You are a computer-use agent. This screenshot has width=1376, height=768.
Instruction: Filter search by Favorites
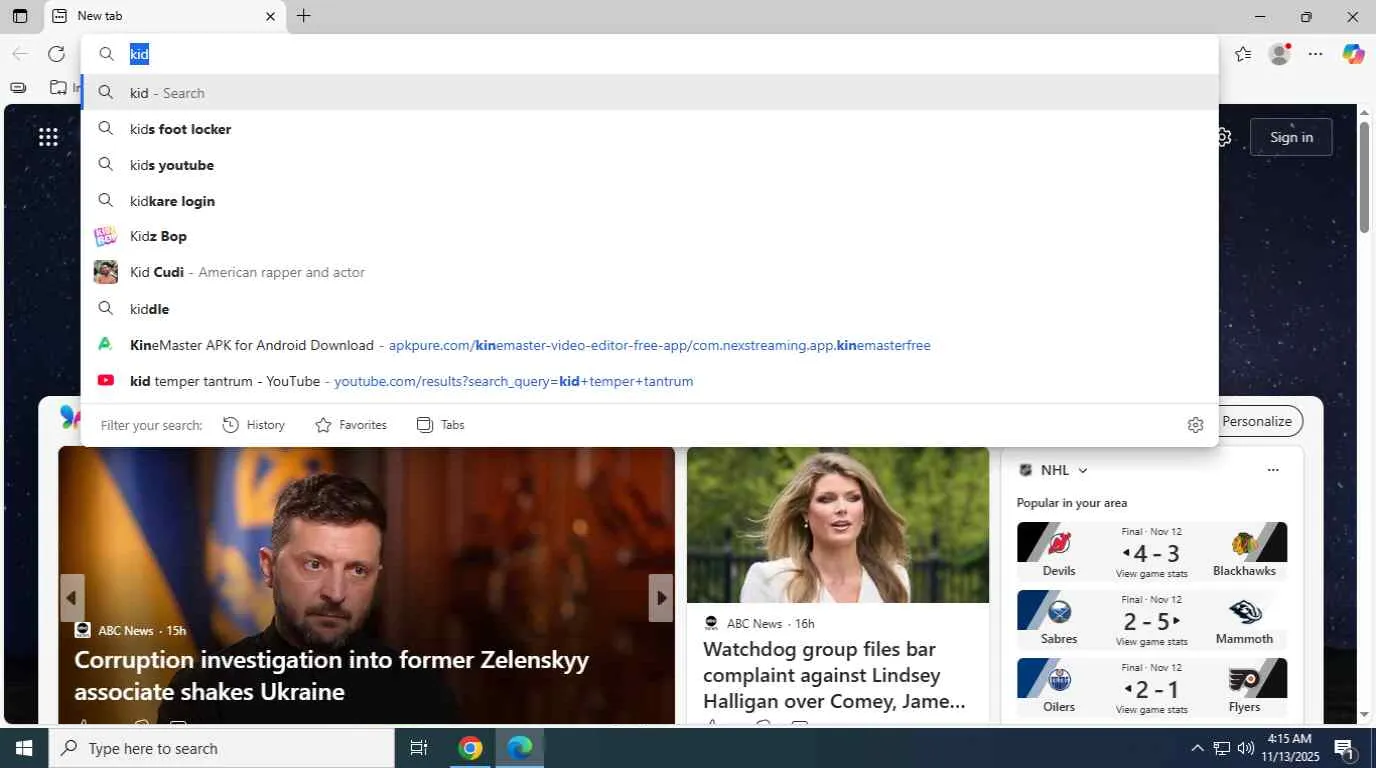point(351,425)
